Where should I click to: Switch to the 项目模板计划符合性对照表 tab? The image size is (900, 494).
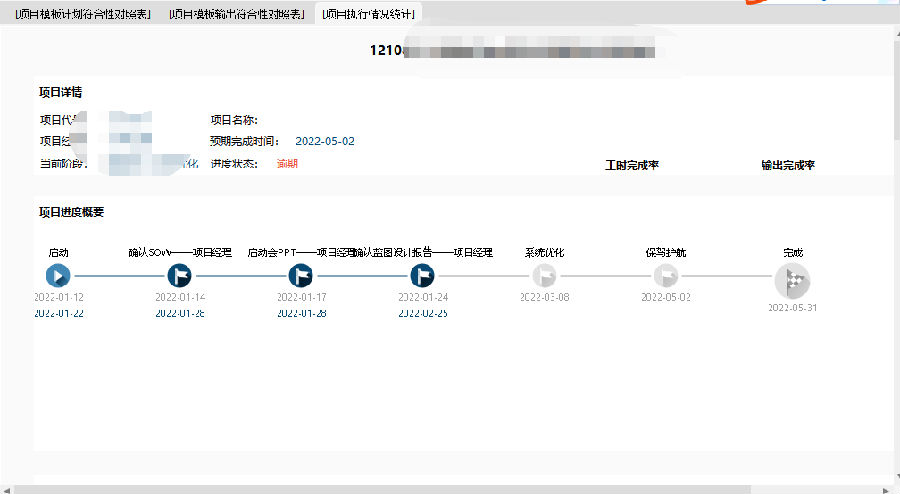click(x=83, y=14)
